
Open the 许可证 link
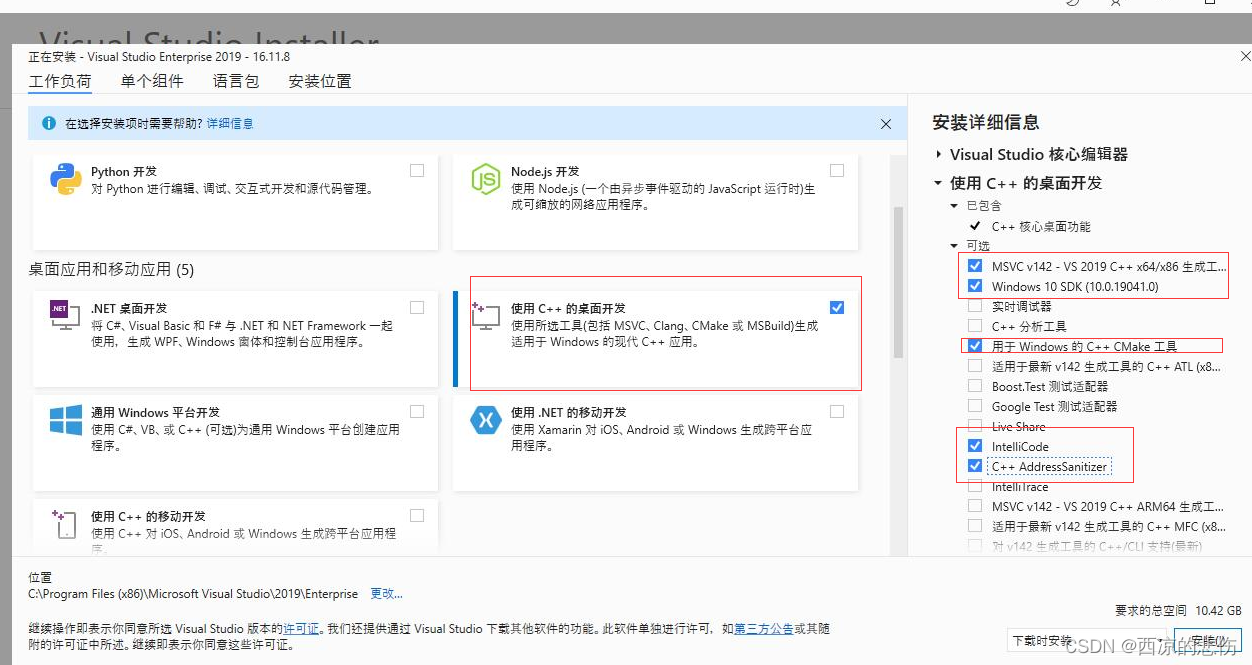(301, 629)
